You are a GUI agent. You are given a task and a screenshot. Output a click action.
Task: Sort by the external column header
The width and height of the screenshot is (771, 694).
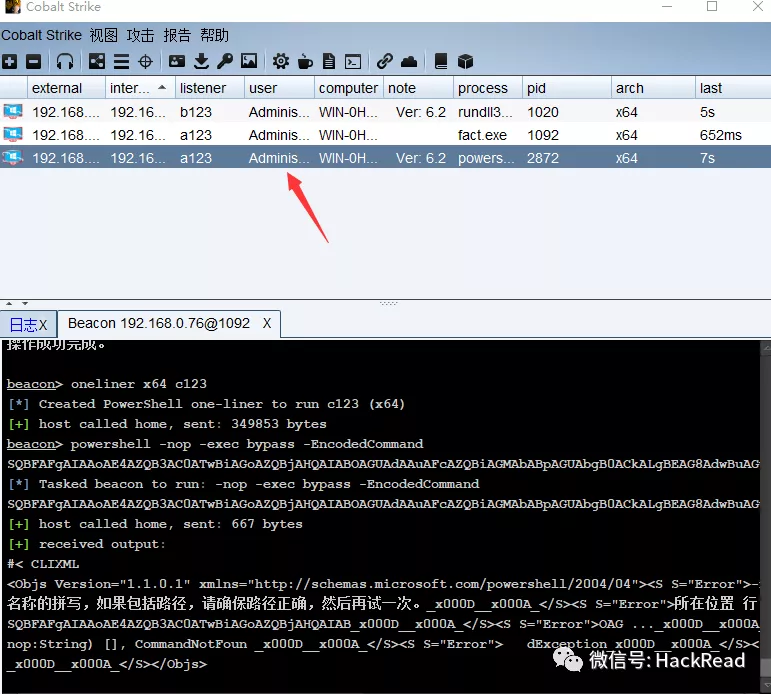[66, 88]
